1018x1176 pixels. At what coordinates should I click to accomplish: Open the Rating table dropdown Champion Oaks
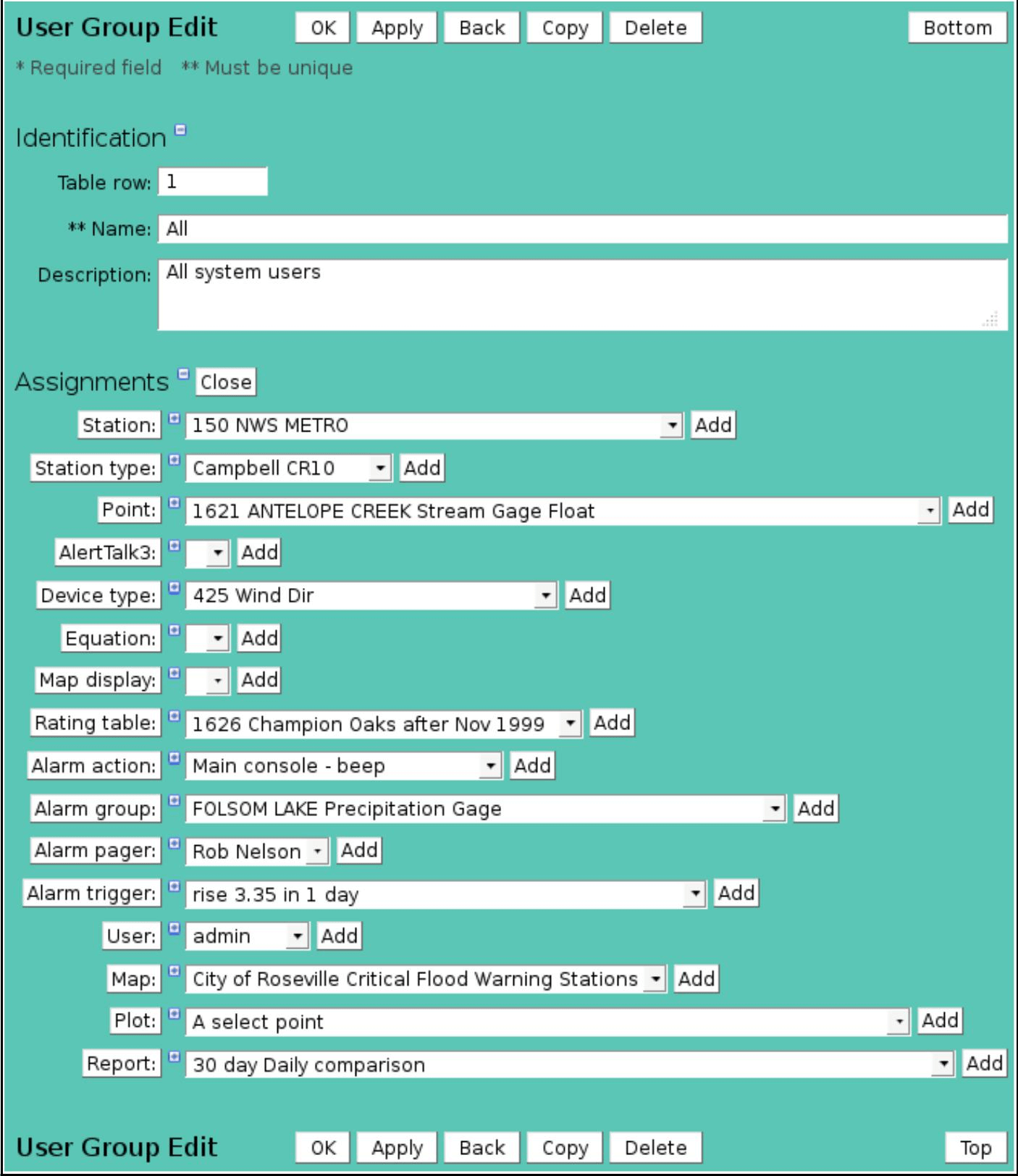click(x=383, y=723)
